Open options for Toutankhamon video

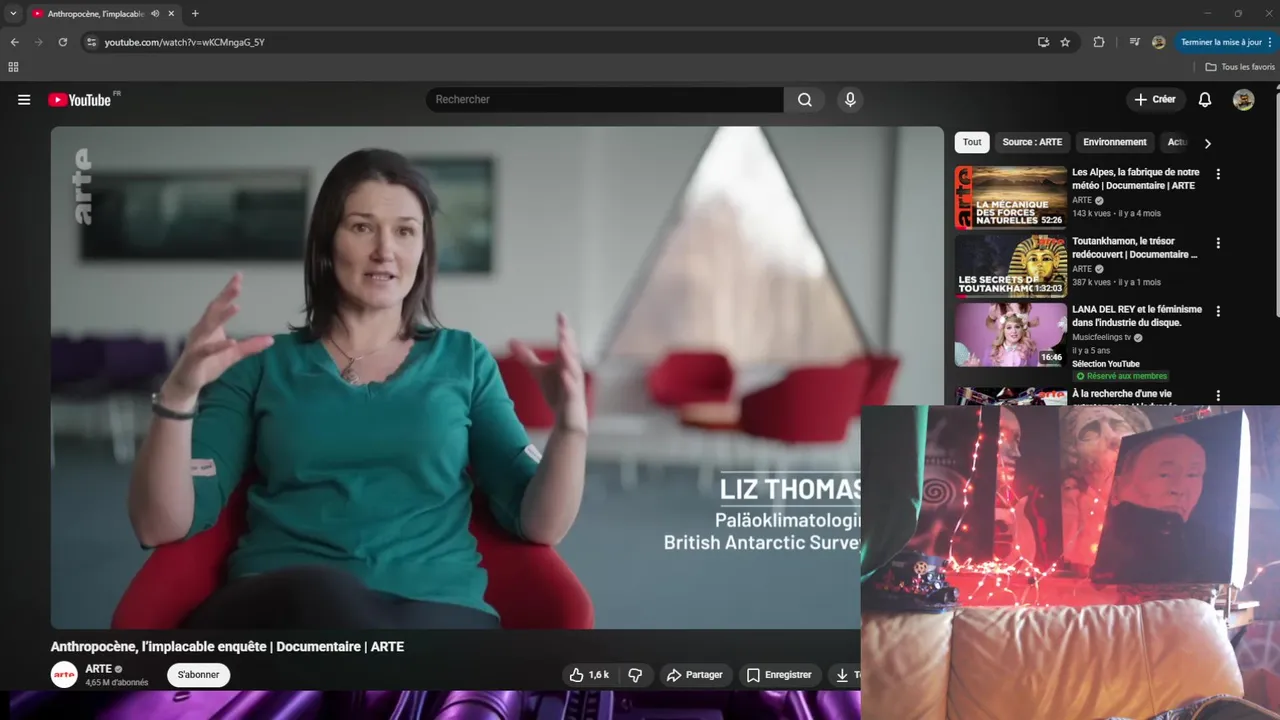[1218, 243]
